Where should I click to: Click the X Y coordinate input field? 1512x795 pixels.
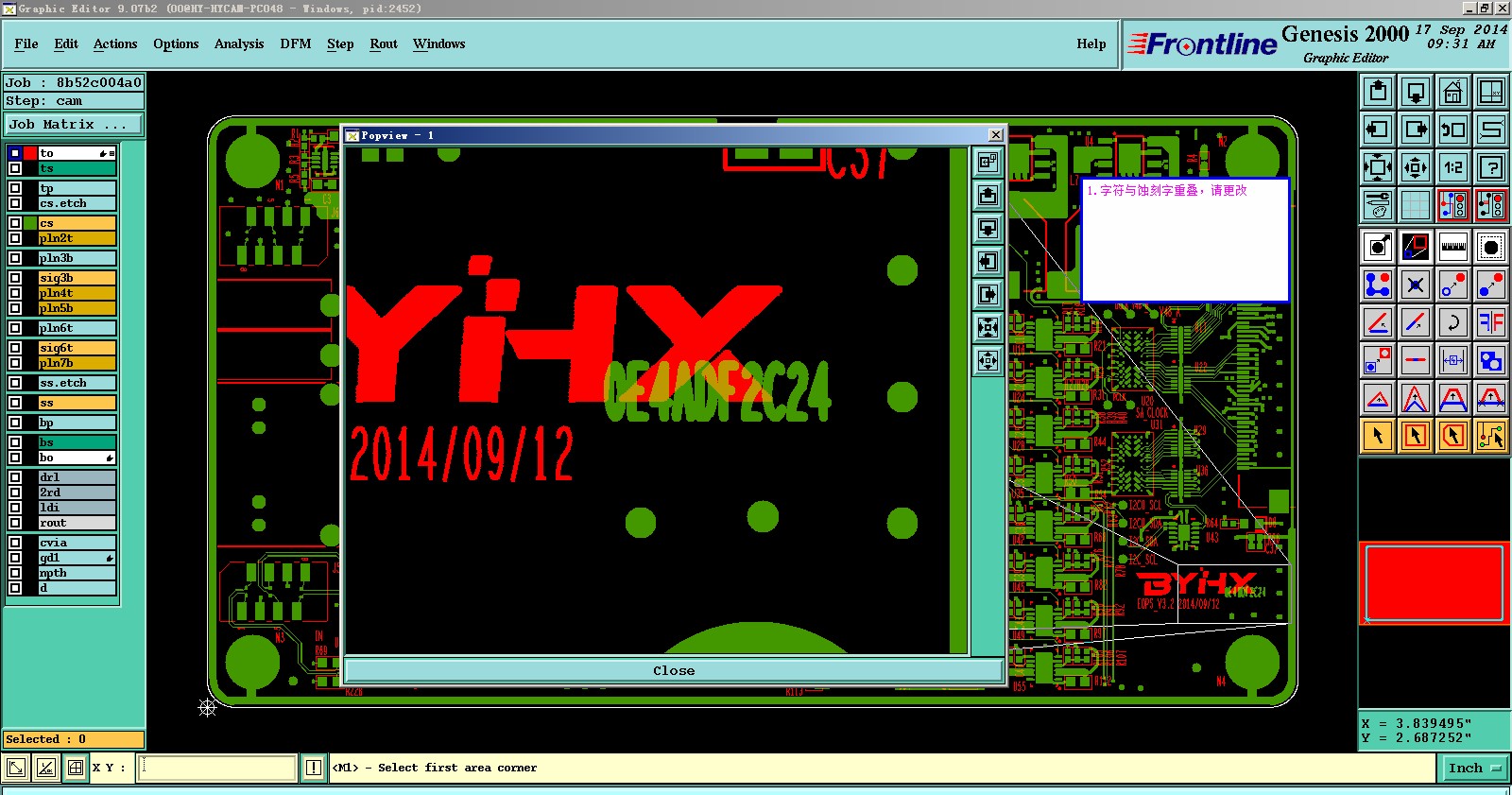click(217, 768)
